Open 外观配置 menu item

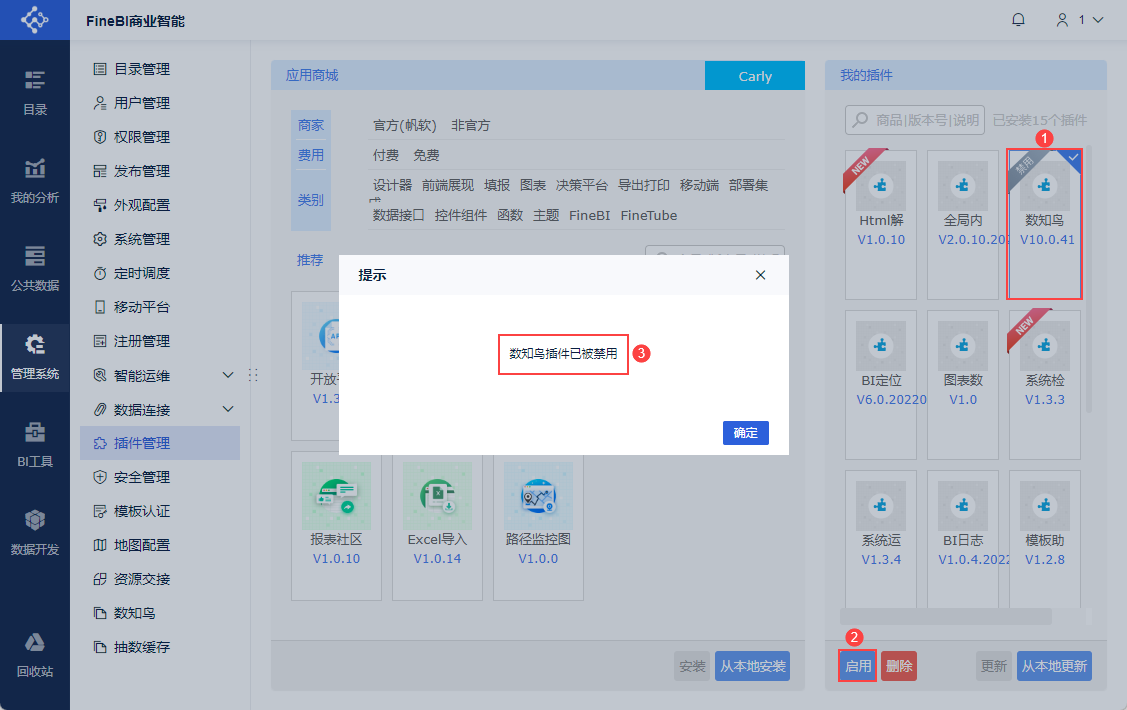tap(160, 205)
